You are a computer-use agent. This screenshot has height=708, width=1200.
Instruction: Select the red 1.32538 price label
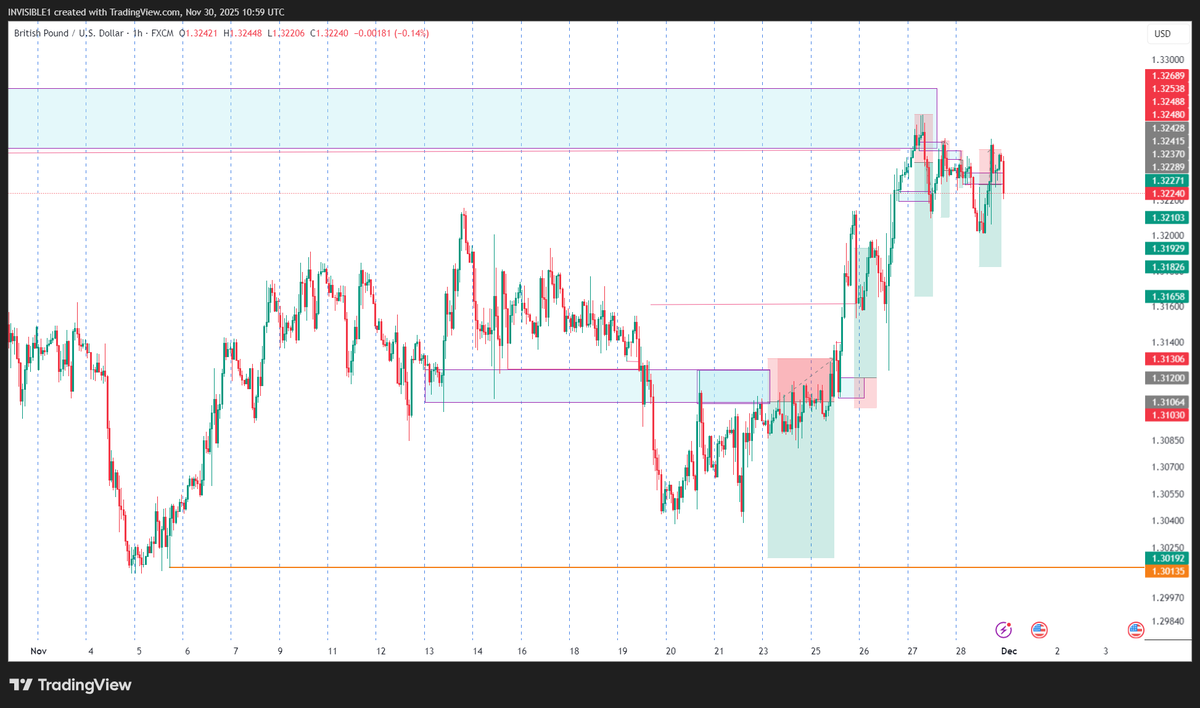click(1168, 89)
